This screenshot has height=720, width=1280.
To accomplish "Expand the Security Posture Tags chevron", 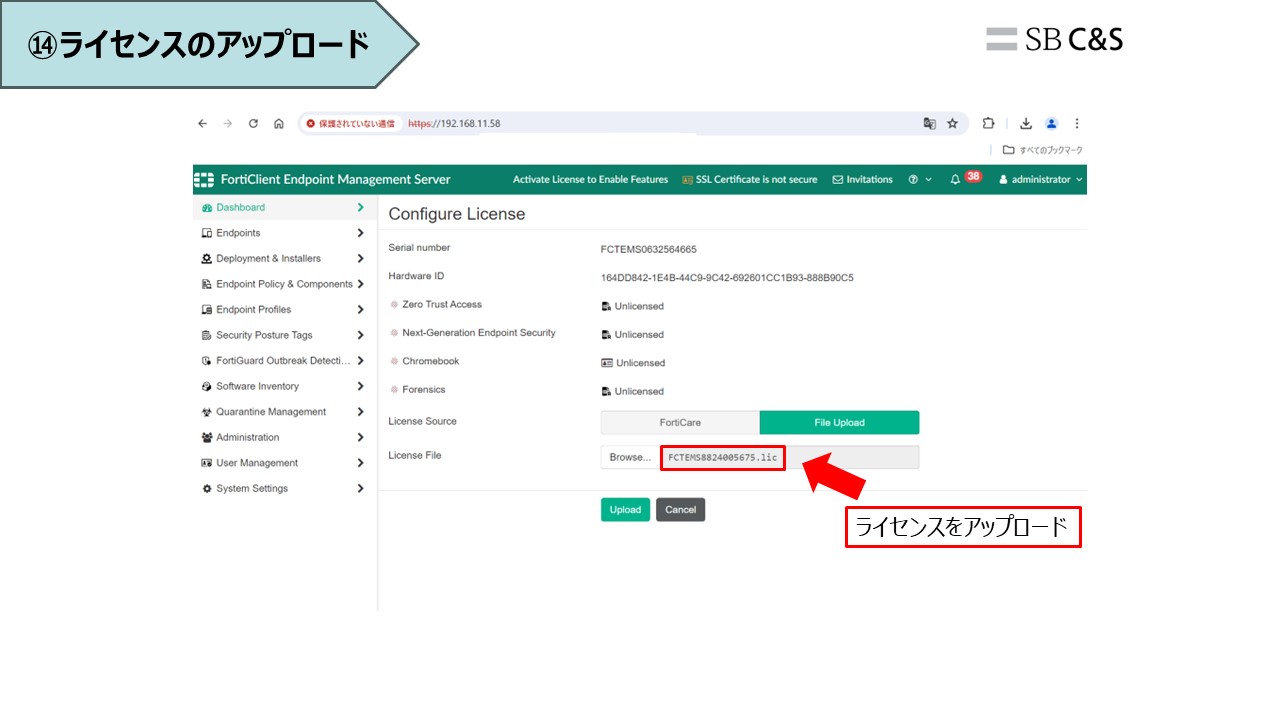I will coord(360,335).
